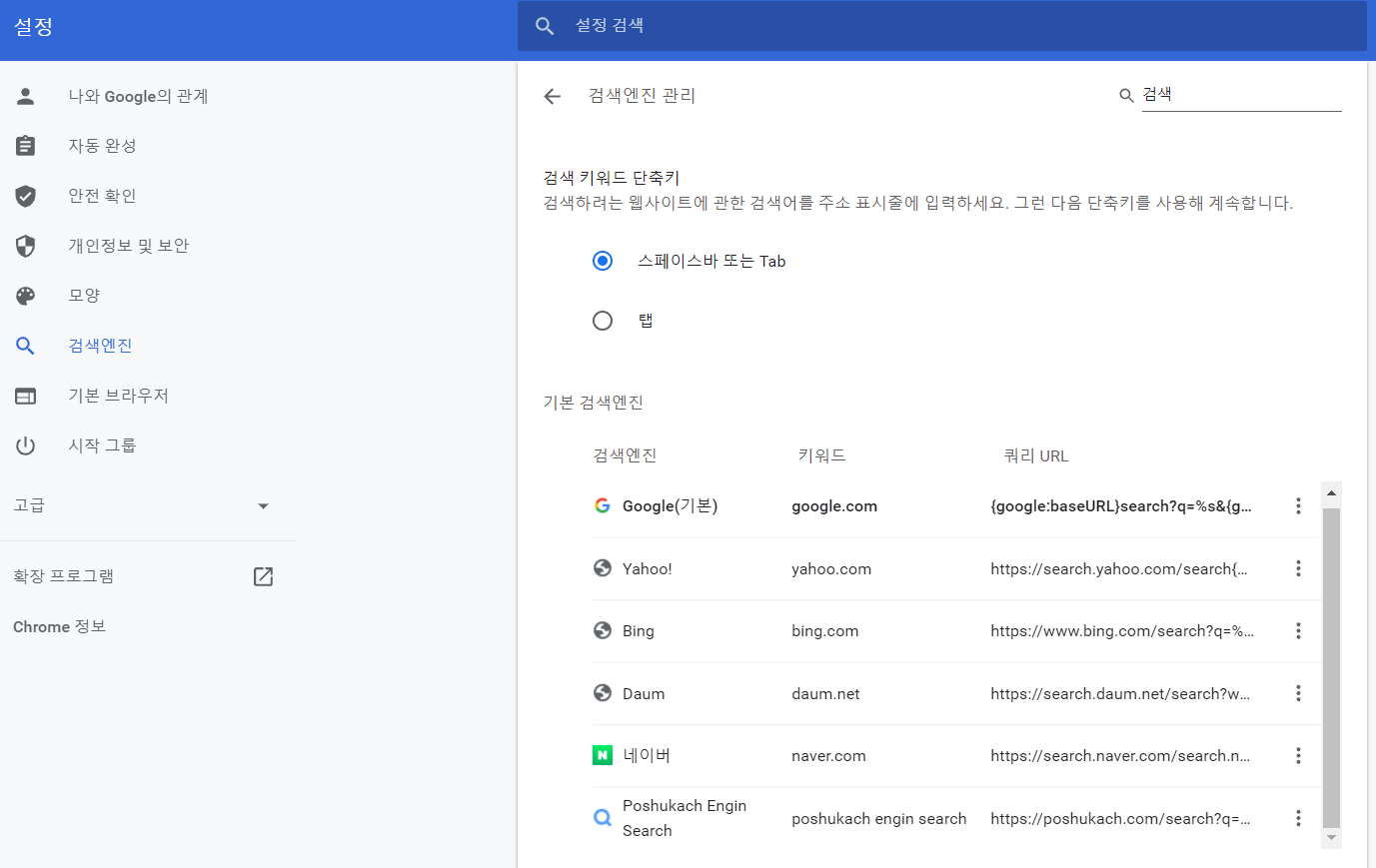Click the google.com keyword cell
This screenshot has height=868, width=1376.
834,506
